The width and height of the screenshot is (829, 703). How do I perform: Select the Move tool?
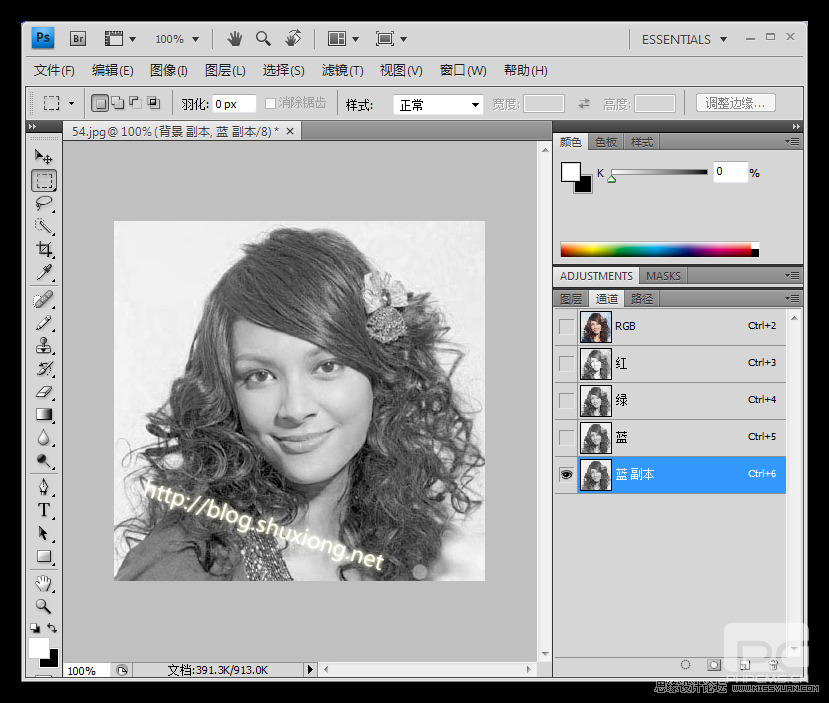point(43,157)
